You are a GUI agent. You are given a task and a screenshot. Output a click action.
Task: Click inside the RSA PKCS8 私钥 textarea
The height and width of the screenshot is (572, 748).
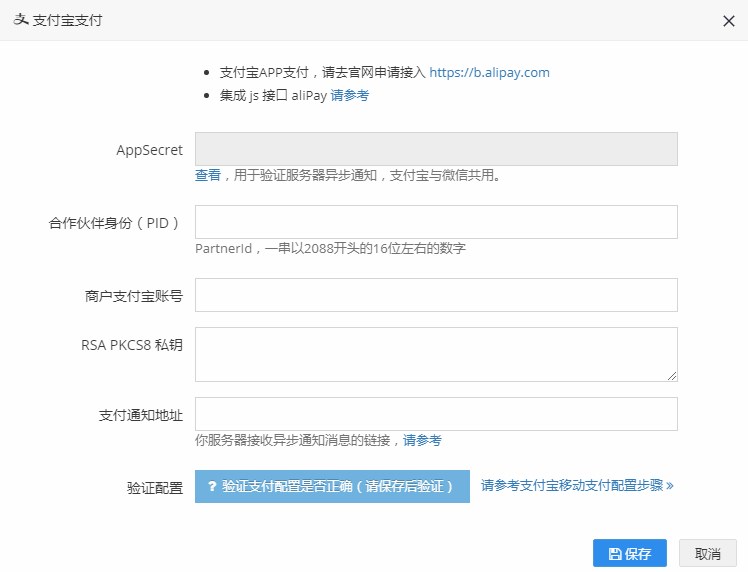(x=436, y=354)
